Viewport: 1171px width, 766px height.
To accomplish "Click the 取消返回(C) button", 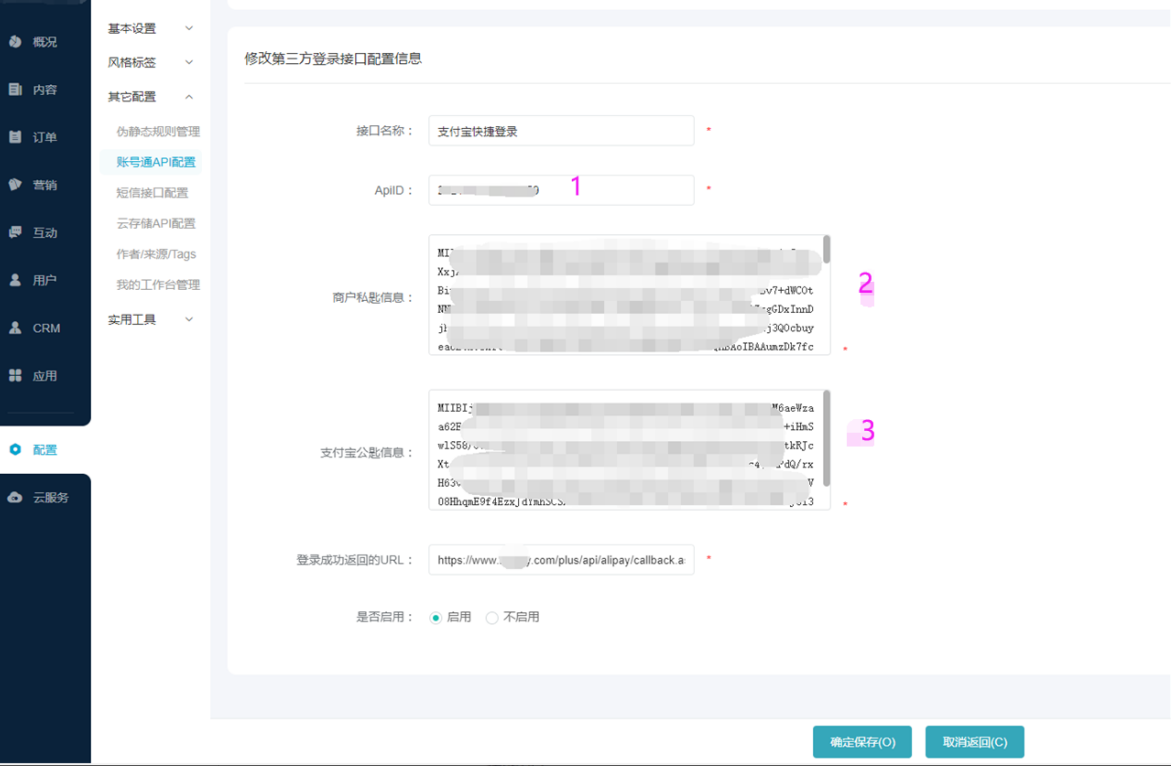I will point(974,742).
